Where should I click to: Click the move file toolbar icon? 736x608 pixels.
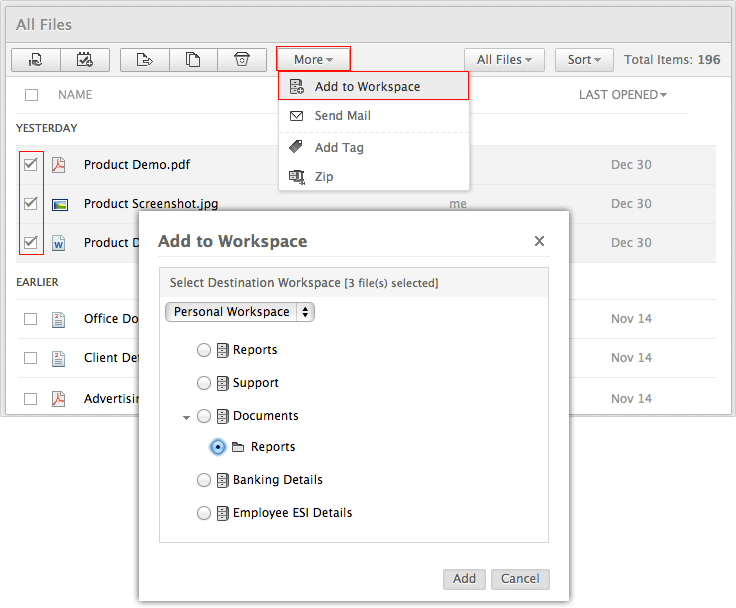(x=145, y=60)
